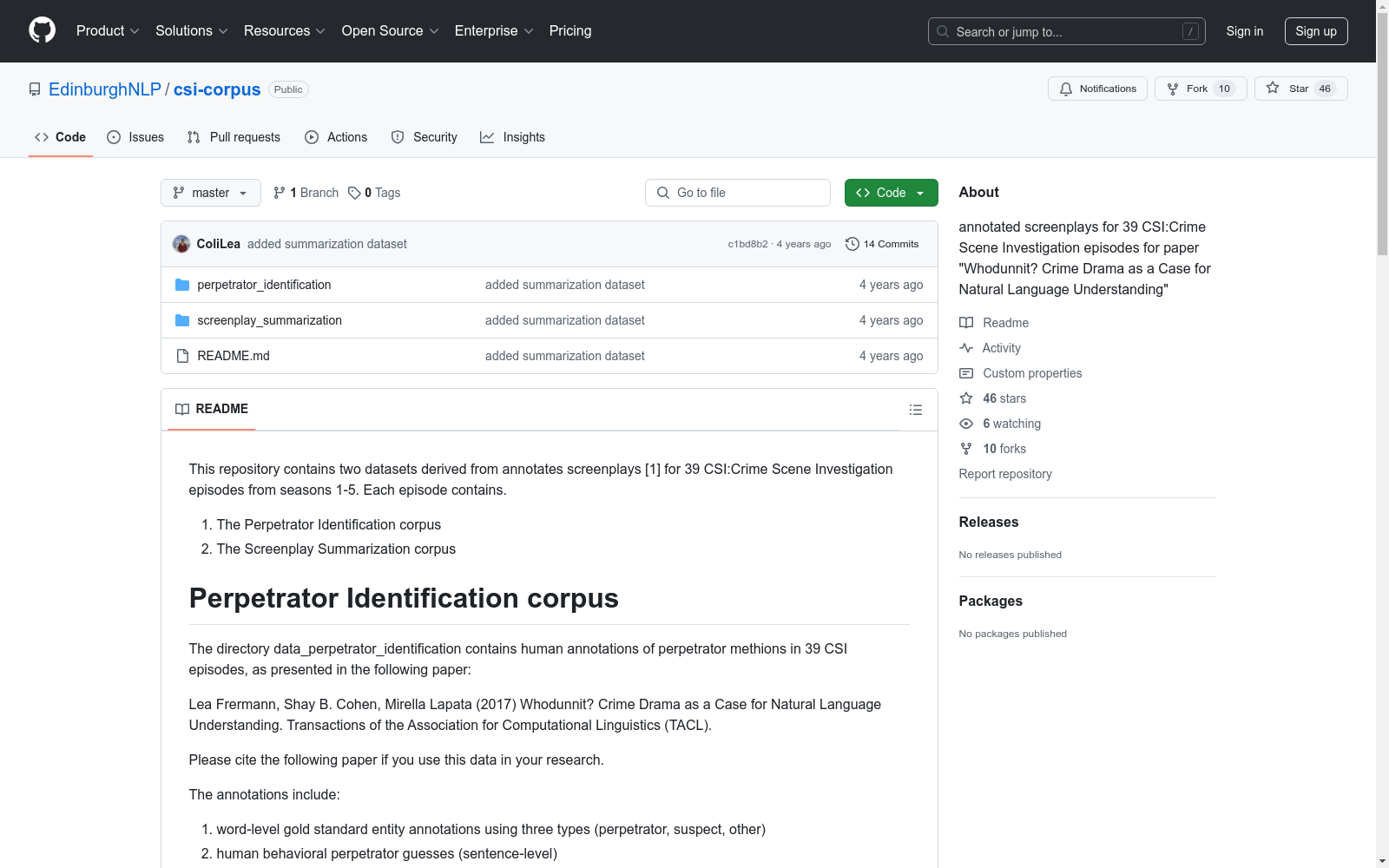Expand the Enterprise menu
Screen dimensions: 1389x868
[494, 31]
